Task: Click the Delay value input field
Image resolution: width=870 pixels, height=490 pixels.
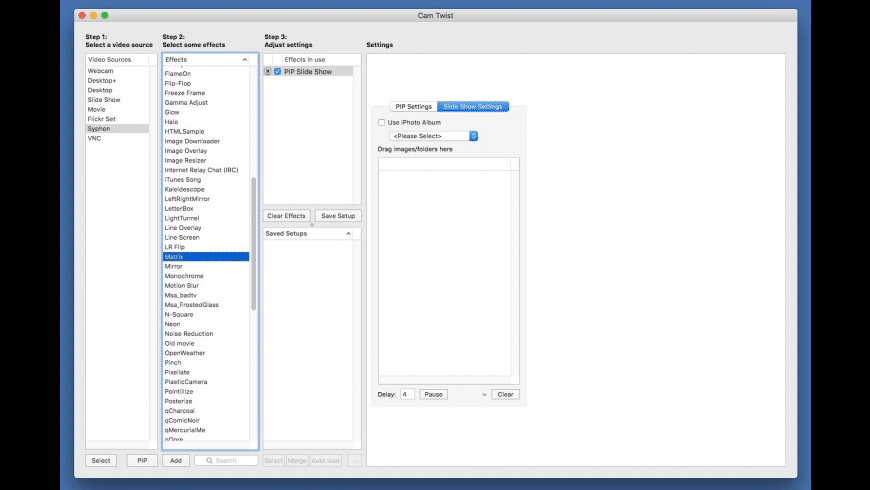Action: tap(407, 395)
